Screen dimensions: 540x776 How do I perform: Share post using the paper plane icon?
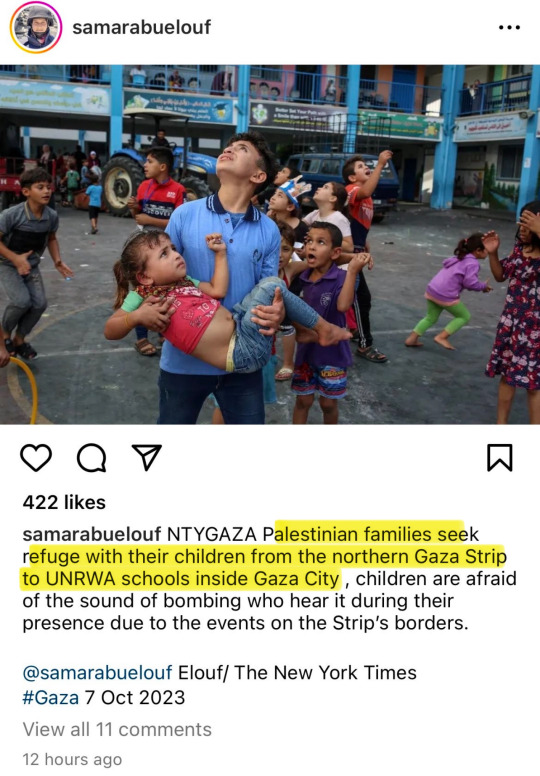[147, 457]
